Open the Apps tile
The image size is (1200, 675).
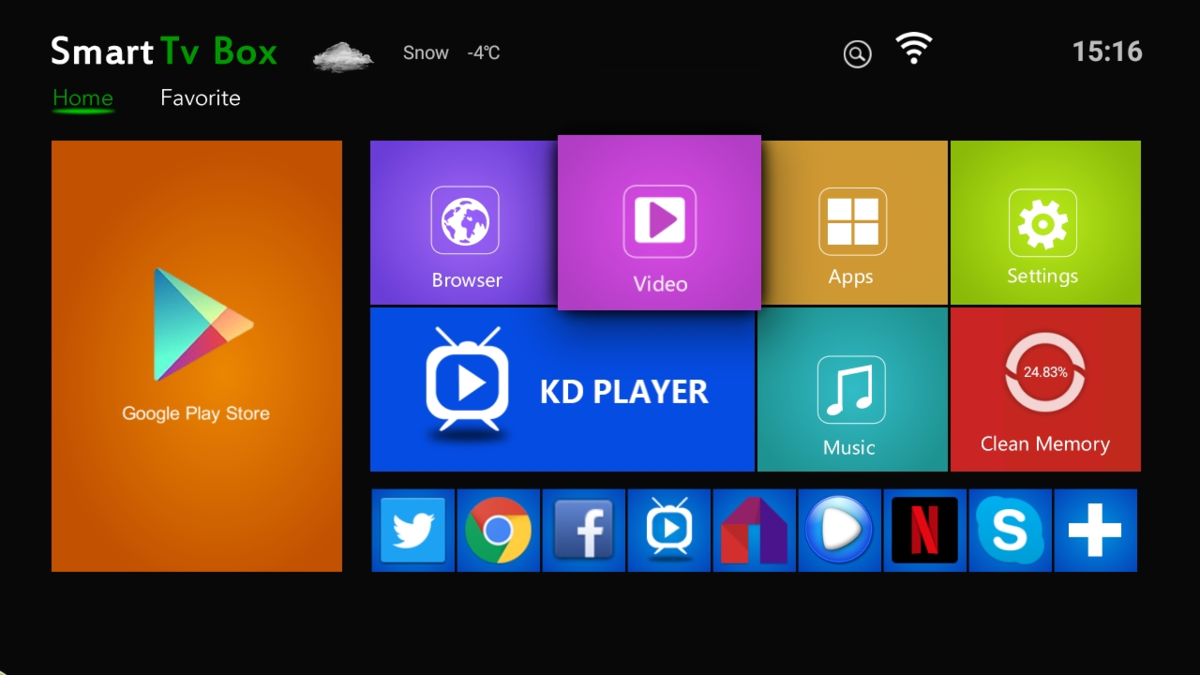pyautogui.click(x=853, y=222)
